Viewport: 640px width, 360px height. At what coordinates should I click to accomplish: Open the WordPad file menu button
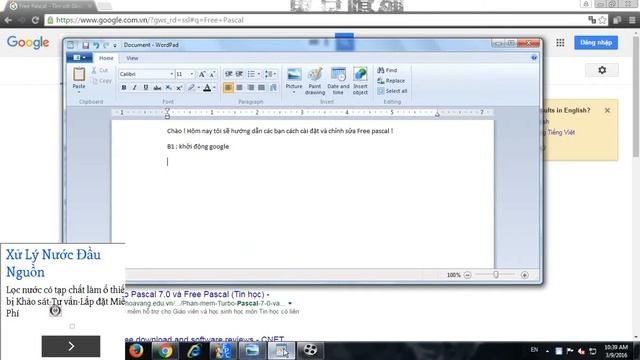click(79, 58)
